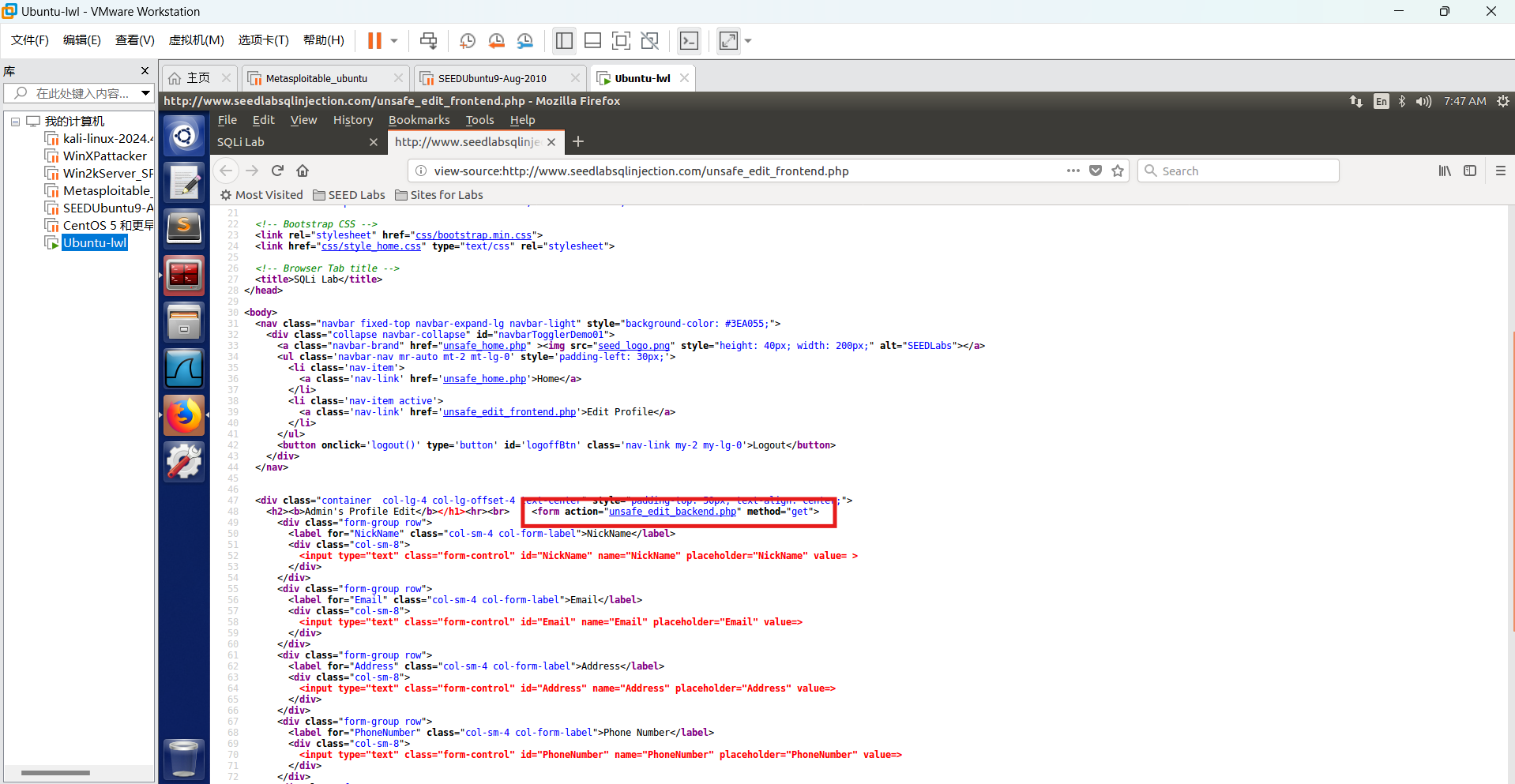Switch to the Metasploitable_ubuntu tab
This screenshot has height=784, width=1515.
[316, 78]
